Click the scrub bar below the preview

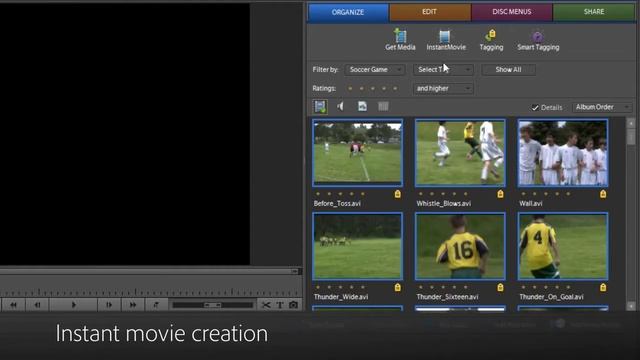point(150,271)
